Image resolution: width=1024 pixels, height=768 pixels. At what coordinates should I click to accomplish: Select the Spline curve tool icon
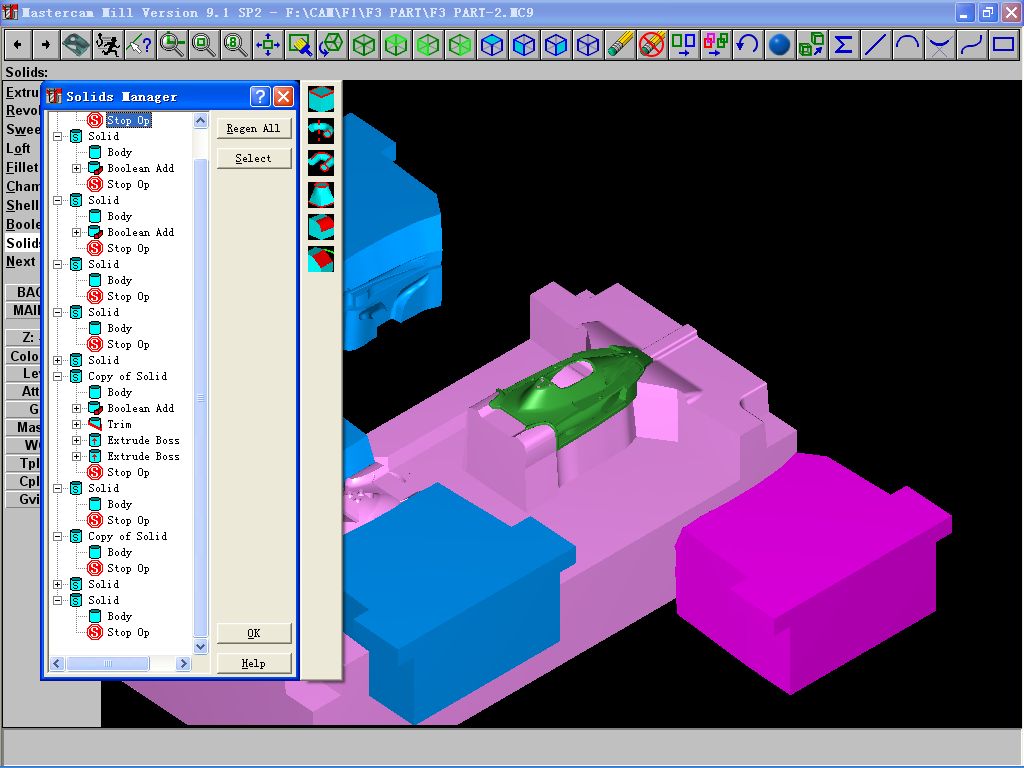pyautogui.click(x=972, y=45)
